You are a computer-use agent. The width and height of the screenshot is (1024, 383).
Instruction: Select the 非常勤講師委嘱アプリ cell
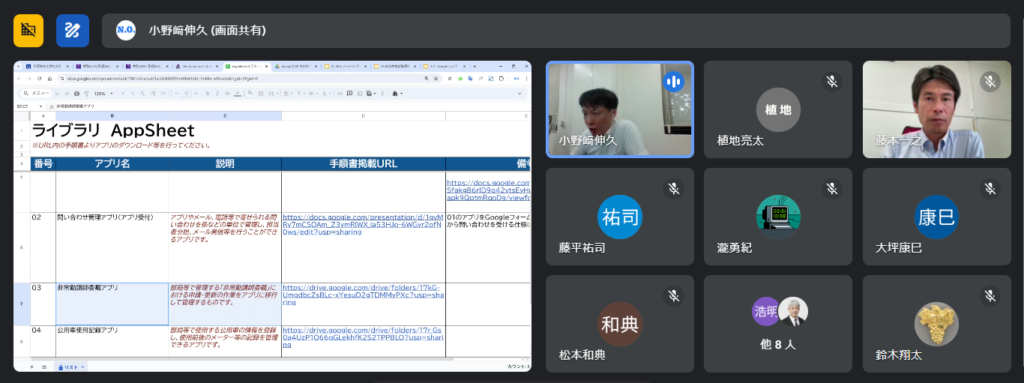(112, 304)
